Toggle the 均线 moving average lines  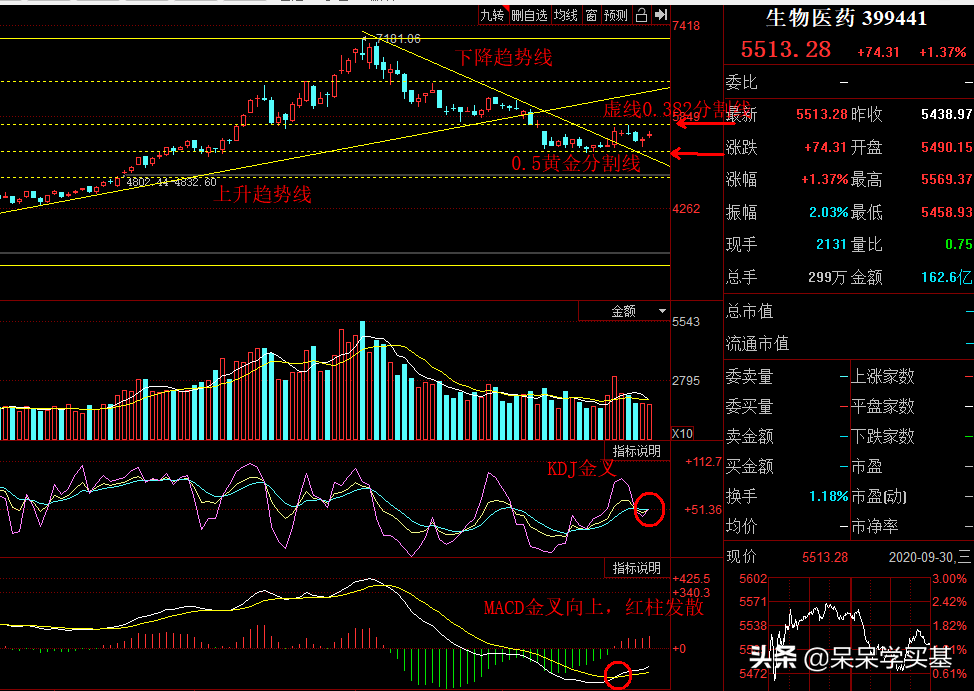(x=566, y=15)
